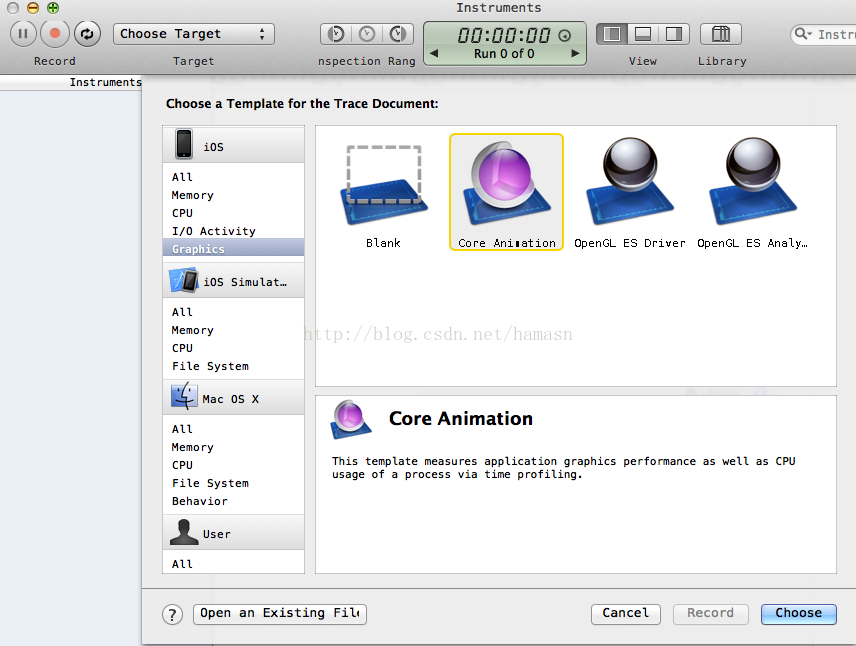The image size is (856, 646).
Task: Select CPU under iOS Simulator
Action: tap(234, 348)
